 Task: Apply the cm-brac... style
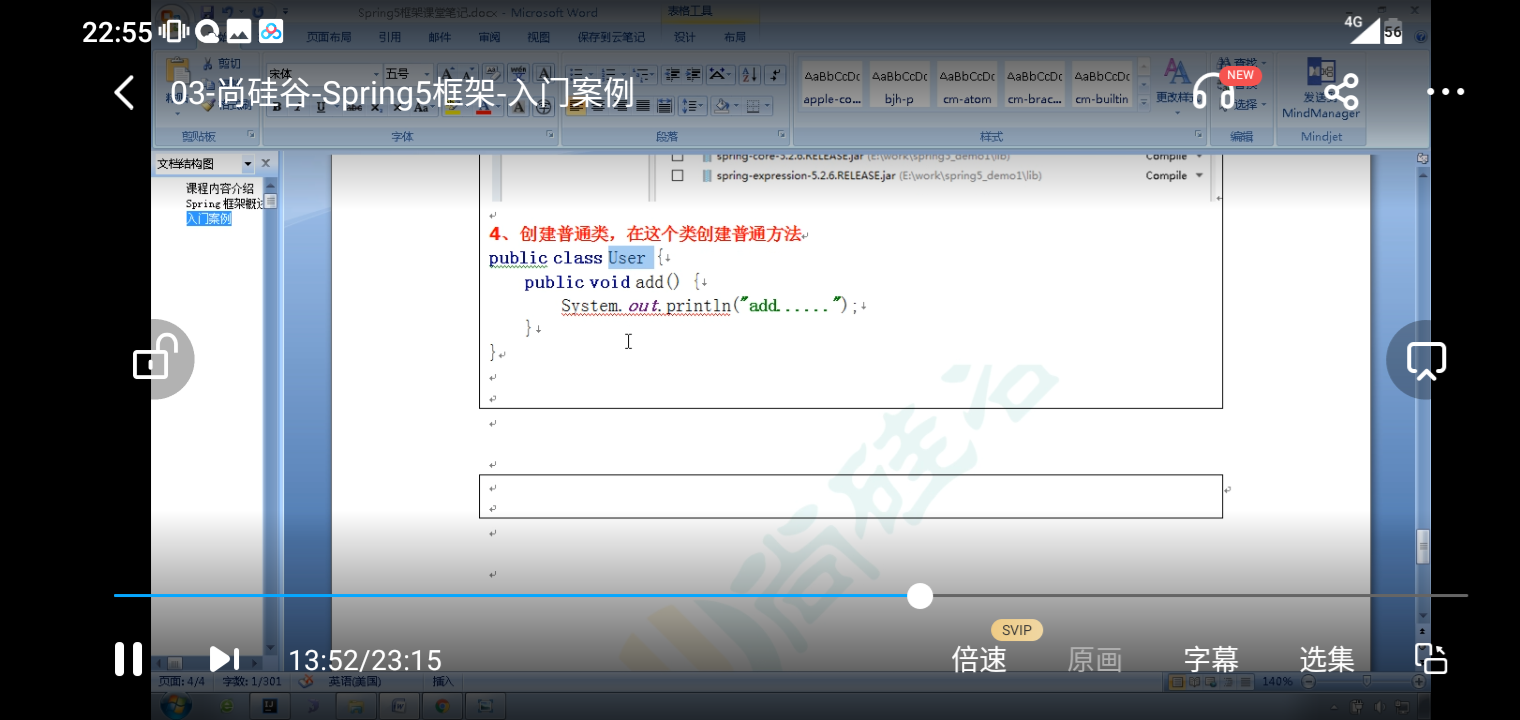pos(1034,85)
